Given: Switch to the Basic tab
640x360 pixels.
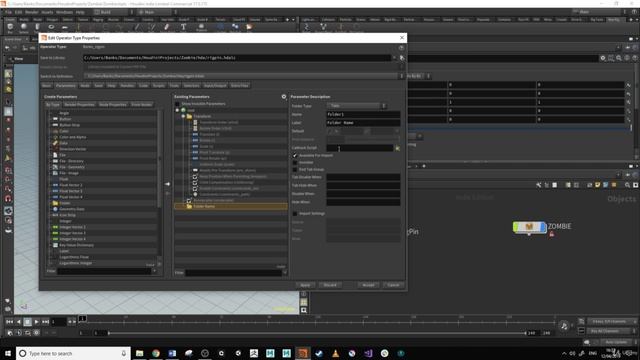Looking at the screenshot, I should point(47,86).
